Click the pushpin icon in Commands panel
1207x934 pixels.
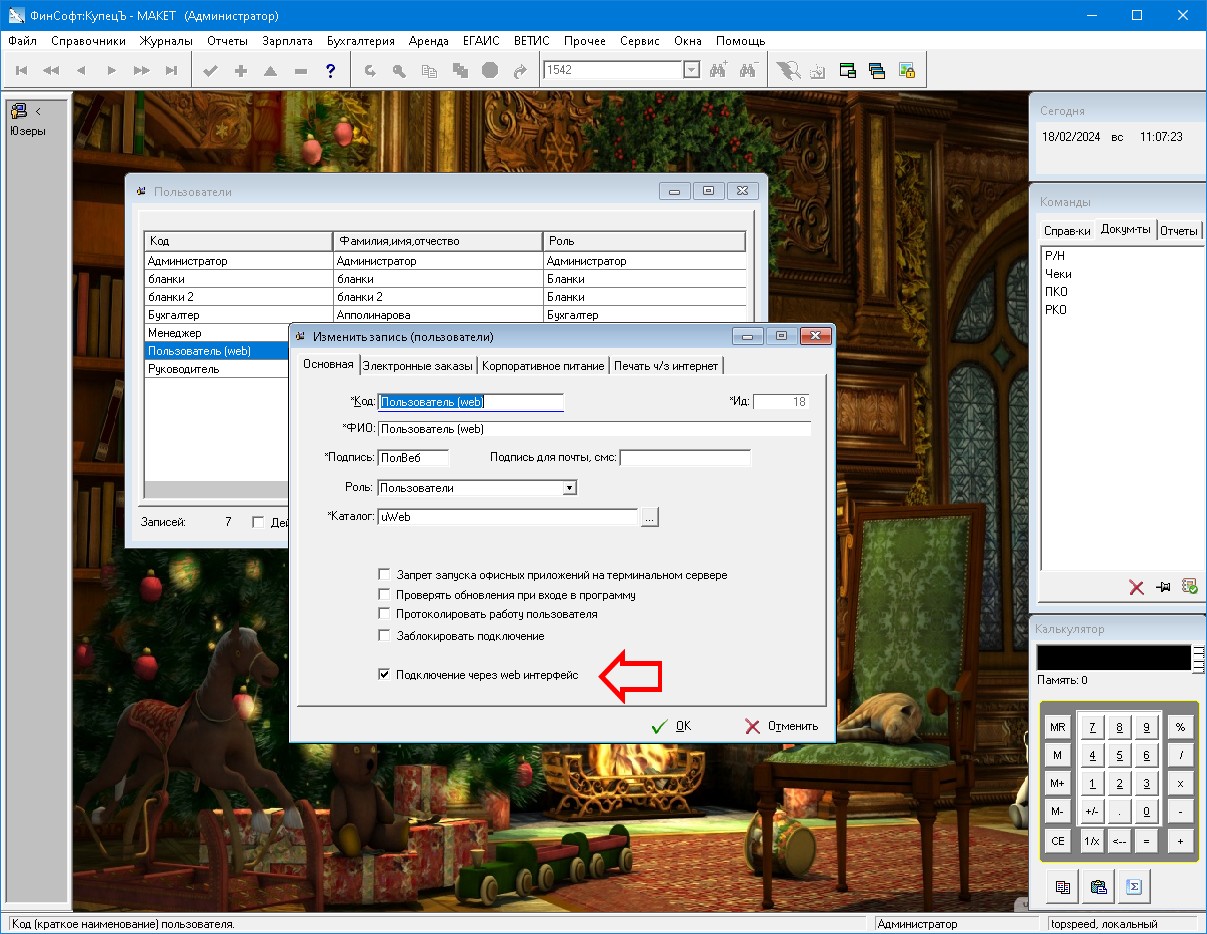[1163, 587]
